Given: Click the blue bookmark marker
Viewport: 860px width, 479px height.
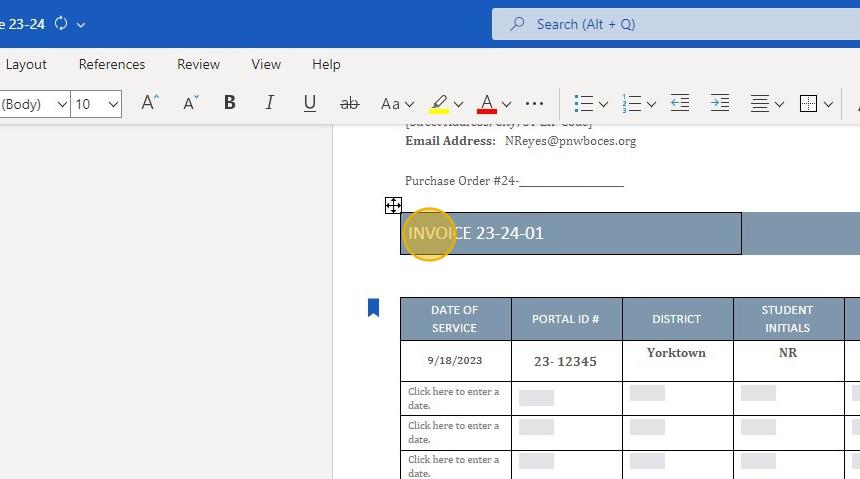Looking at the screenshot, I should pyautogui.click(x=374, y=307).
